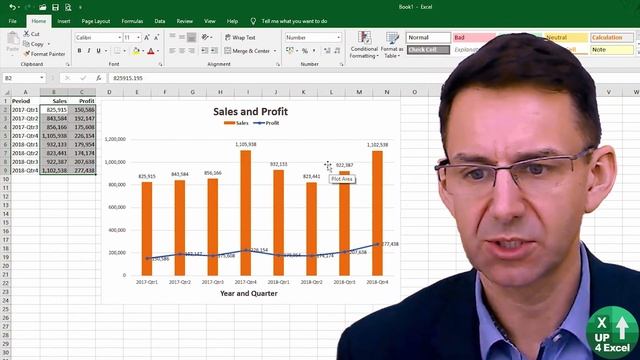The height and width of the screenshot is (360, 640).
Task: Click the Copy button
Action: [33, 44]
